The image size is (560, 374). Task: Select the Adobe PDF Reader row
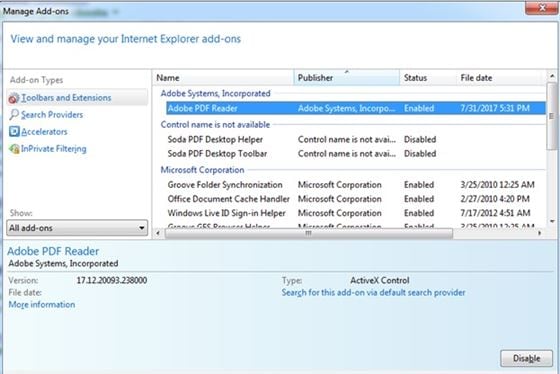(356, 108)
